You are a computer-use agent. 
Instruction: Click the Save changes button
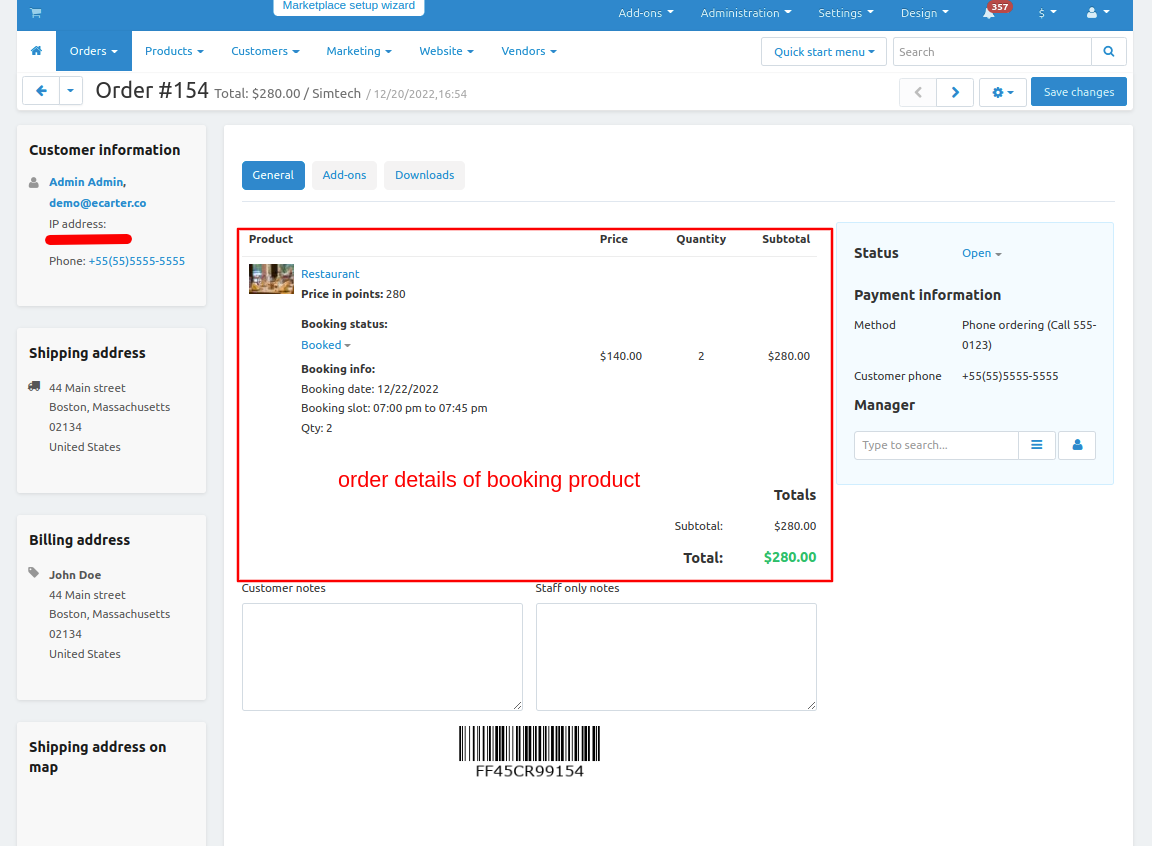tap(1078, 92)
